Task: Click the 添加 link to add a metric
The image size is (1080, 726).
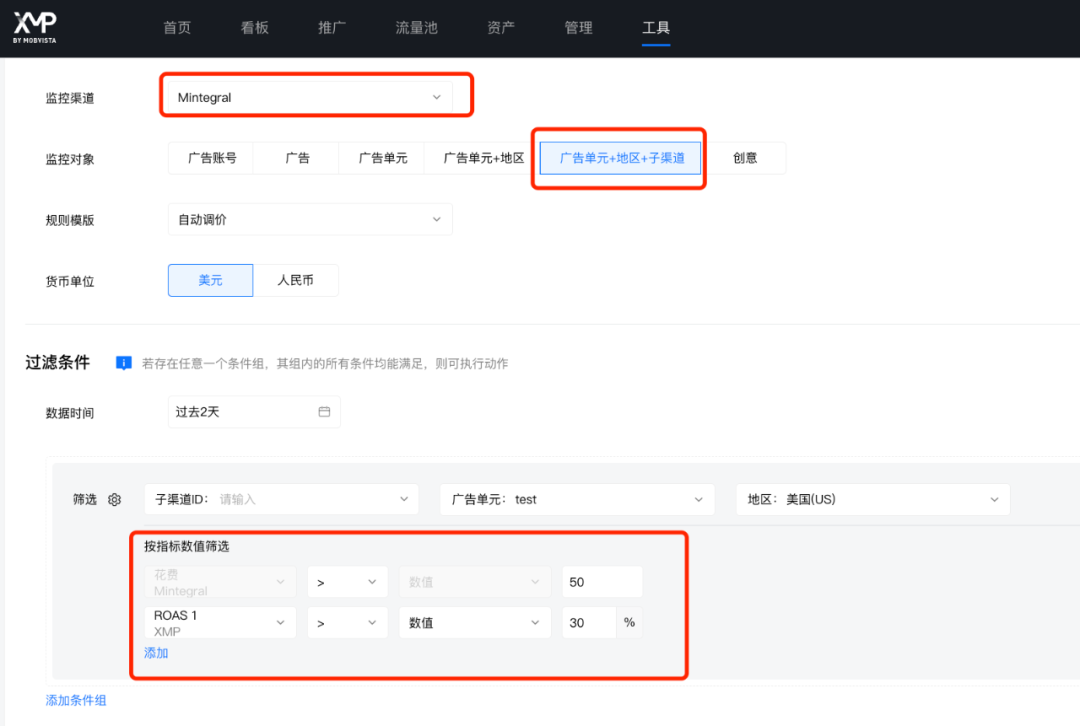Action: pos(156,652)
